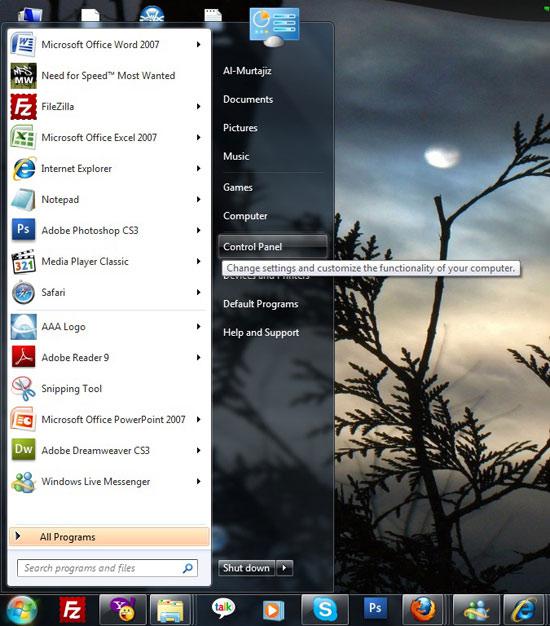This screenshot has width=550, height=626.
Task: Open Windows Media Player taskbar icon
Action: (273, 610)
